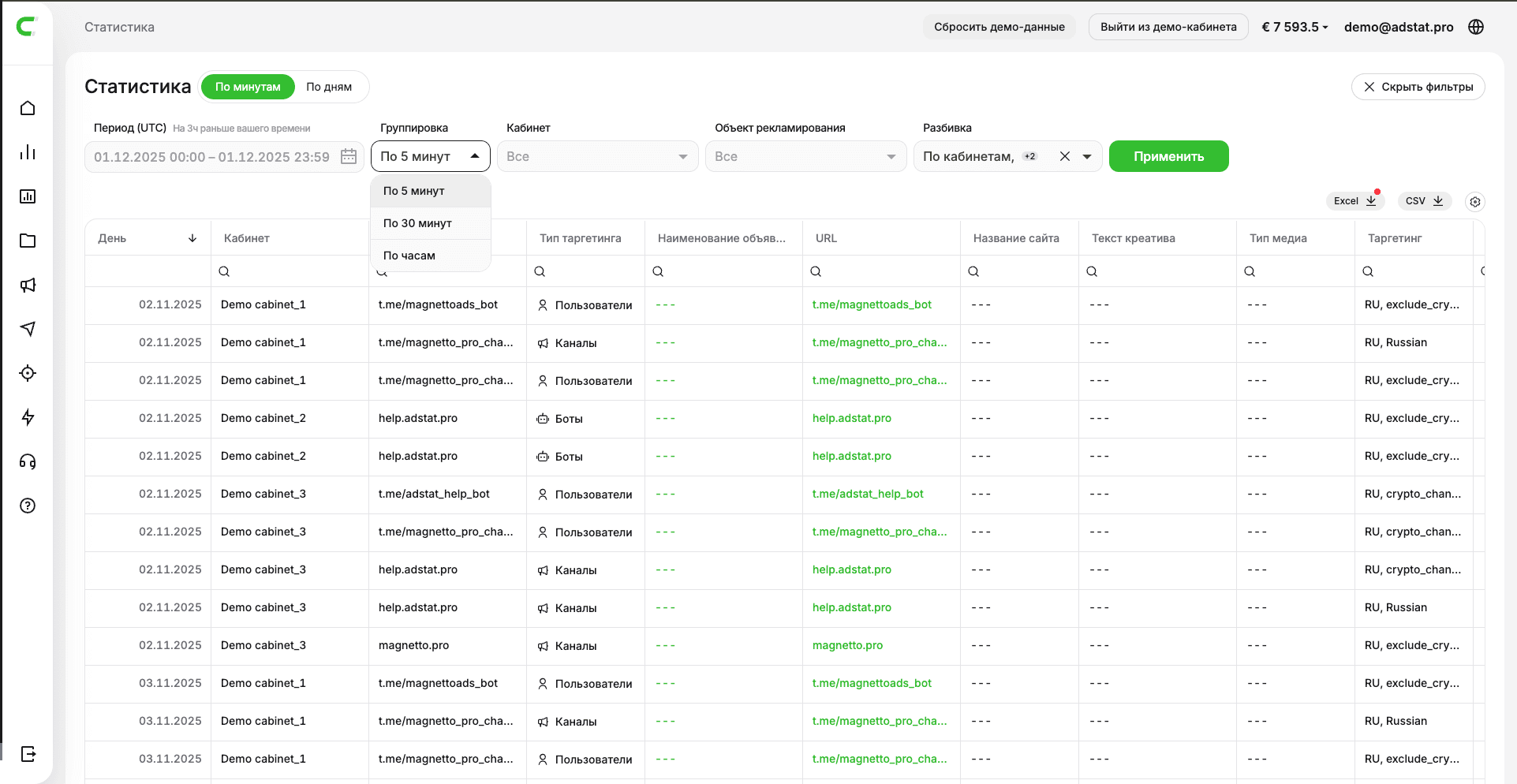Select 'По часам' option
This screenshot has height=784, width=1517.
[409, 256]
